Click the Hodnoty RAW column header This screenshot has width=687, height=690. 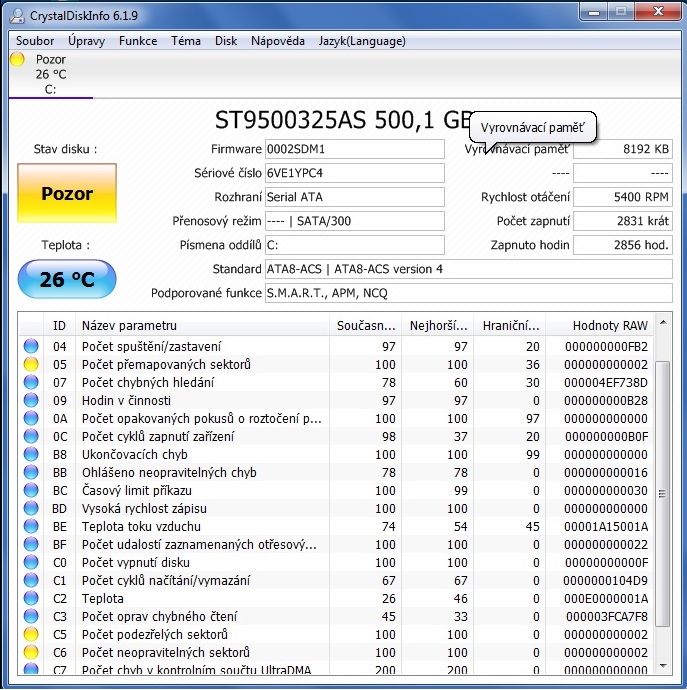600,326
